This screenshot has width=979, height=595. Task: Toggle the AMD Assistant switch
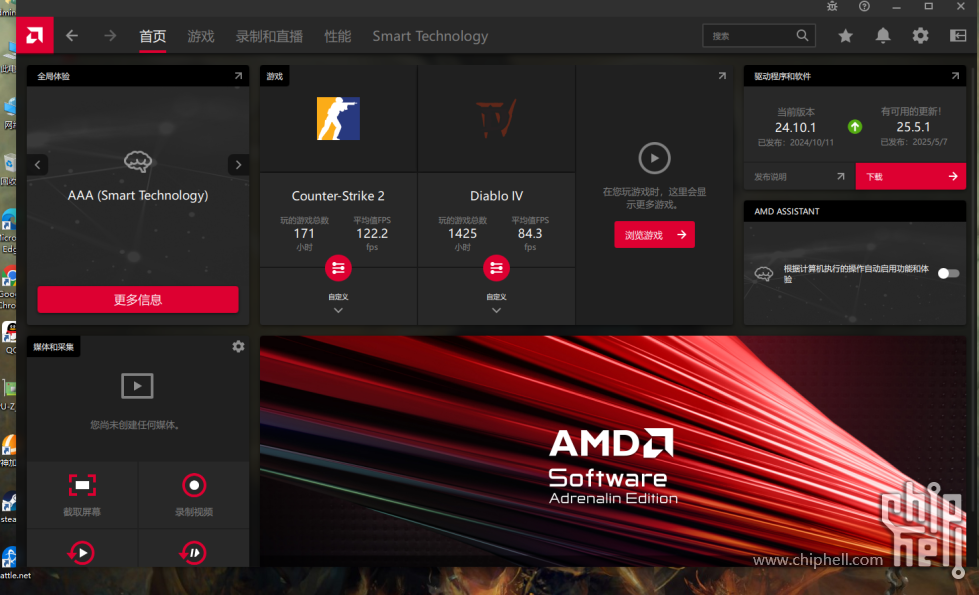pyautogui.click(x=948, y=273)
